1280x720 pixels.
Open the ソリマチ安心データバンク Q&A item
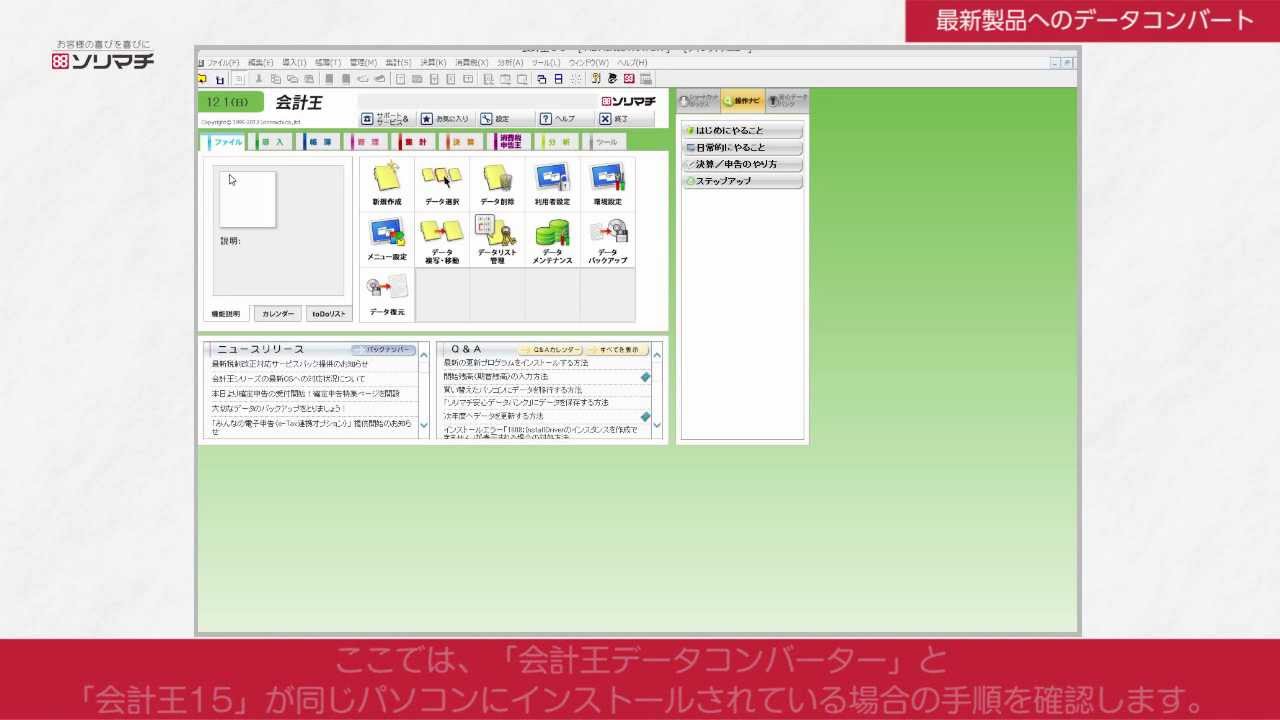coord(526,402)
